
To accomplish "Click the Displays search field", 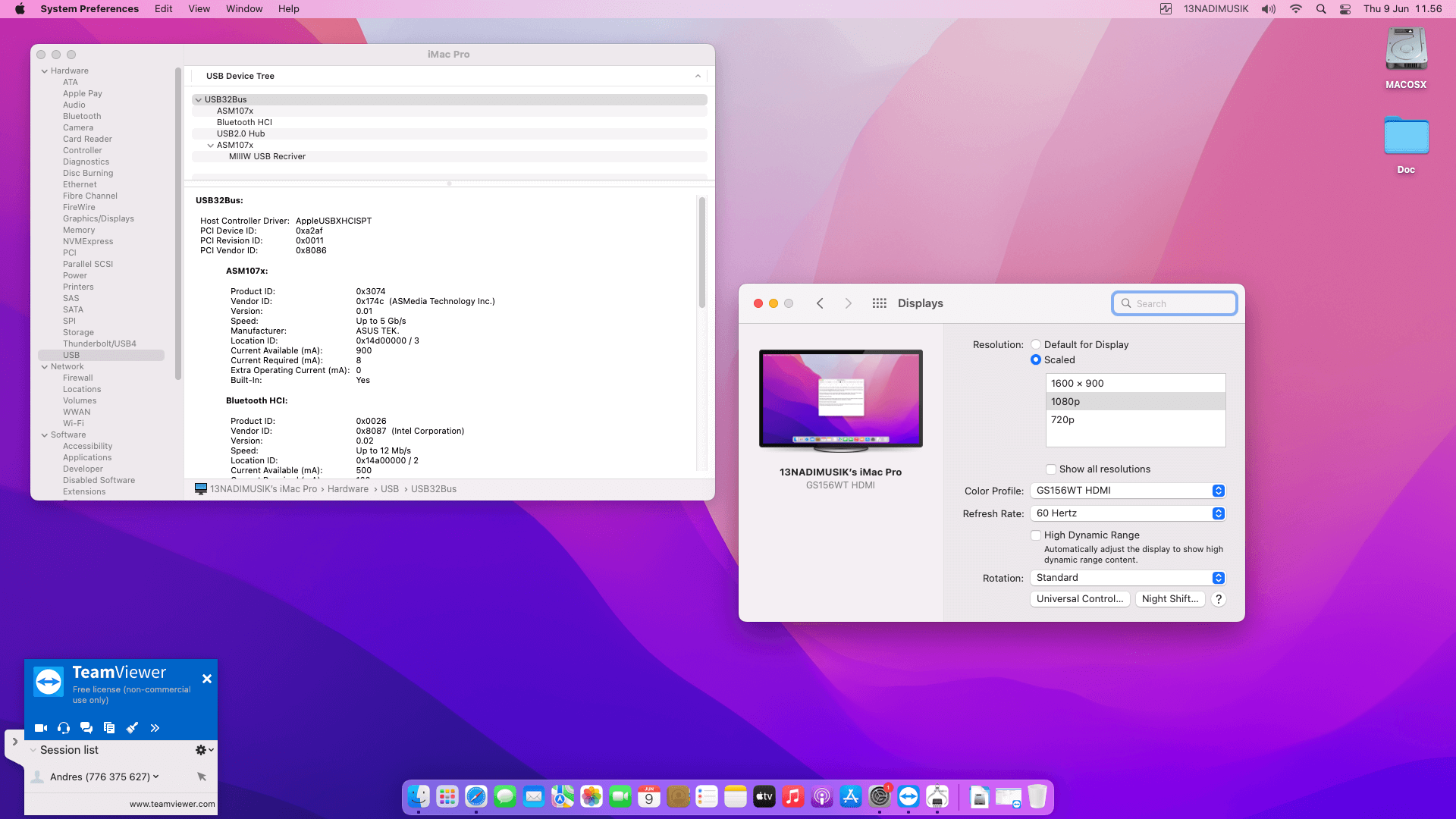I will point(1175,303).
